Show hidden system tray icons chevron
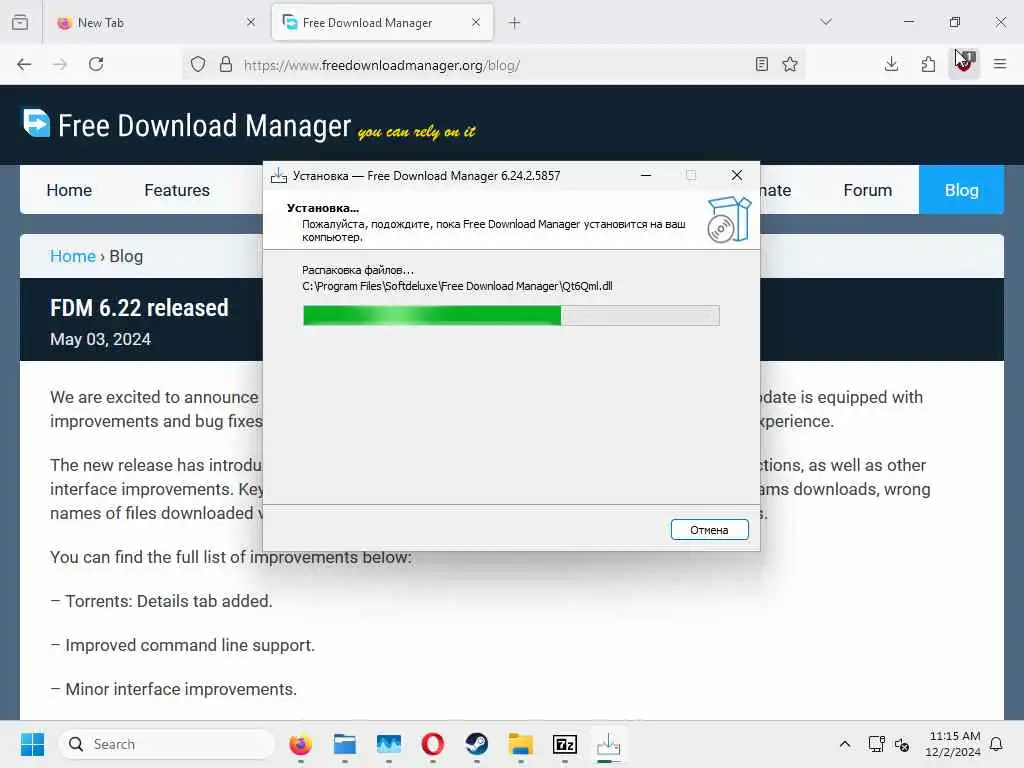Viewport: 1024px width, 768px height. coord(844,744)
